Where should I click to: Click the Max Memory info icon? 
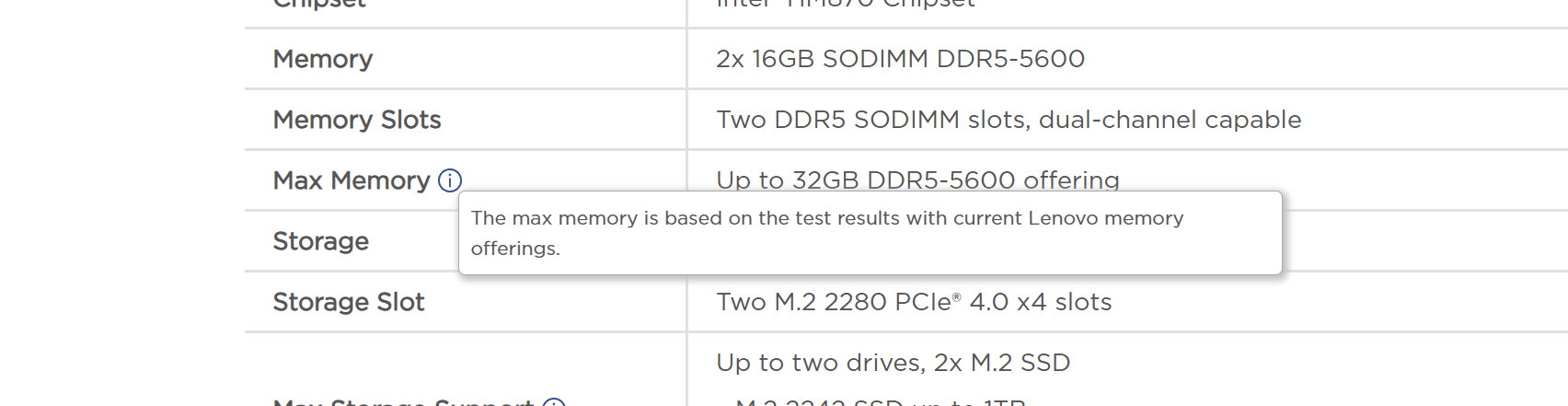(x=450, y=180)
